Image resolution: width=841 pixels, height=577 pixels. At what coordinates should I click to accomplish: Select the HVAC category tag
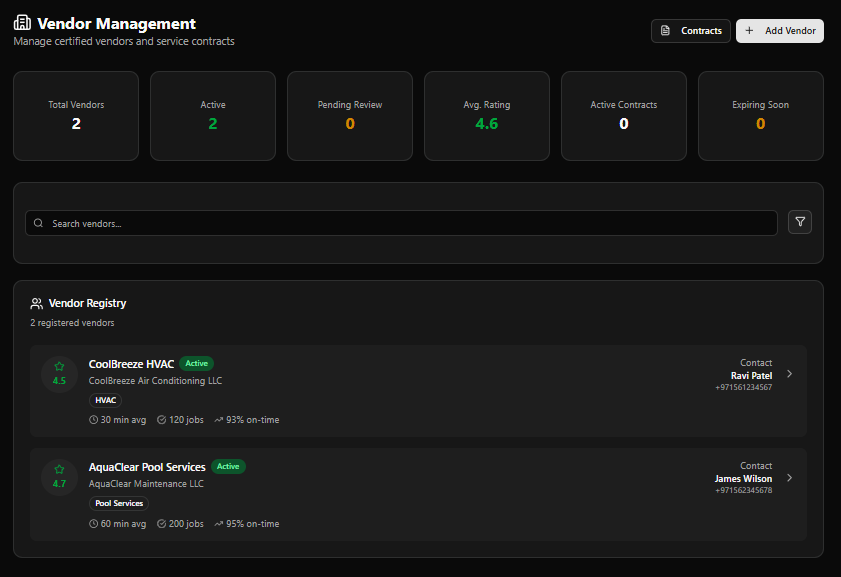tap(106, 401)
